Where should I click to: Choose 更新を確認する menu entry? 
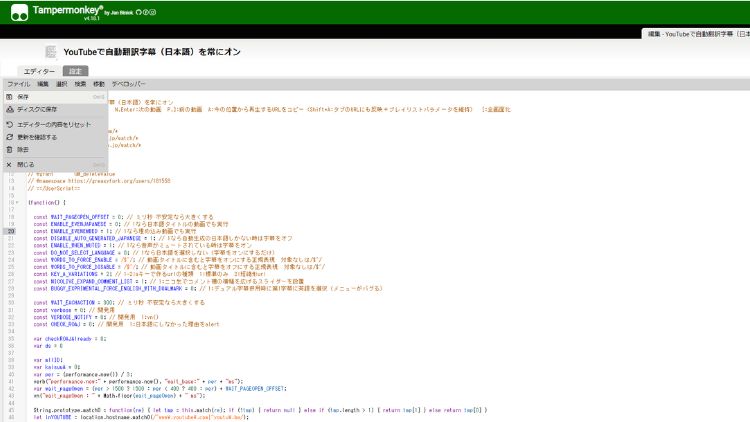55,137
